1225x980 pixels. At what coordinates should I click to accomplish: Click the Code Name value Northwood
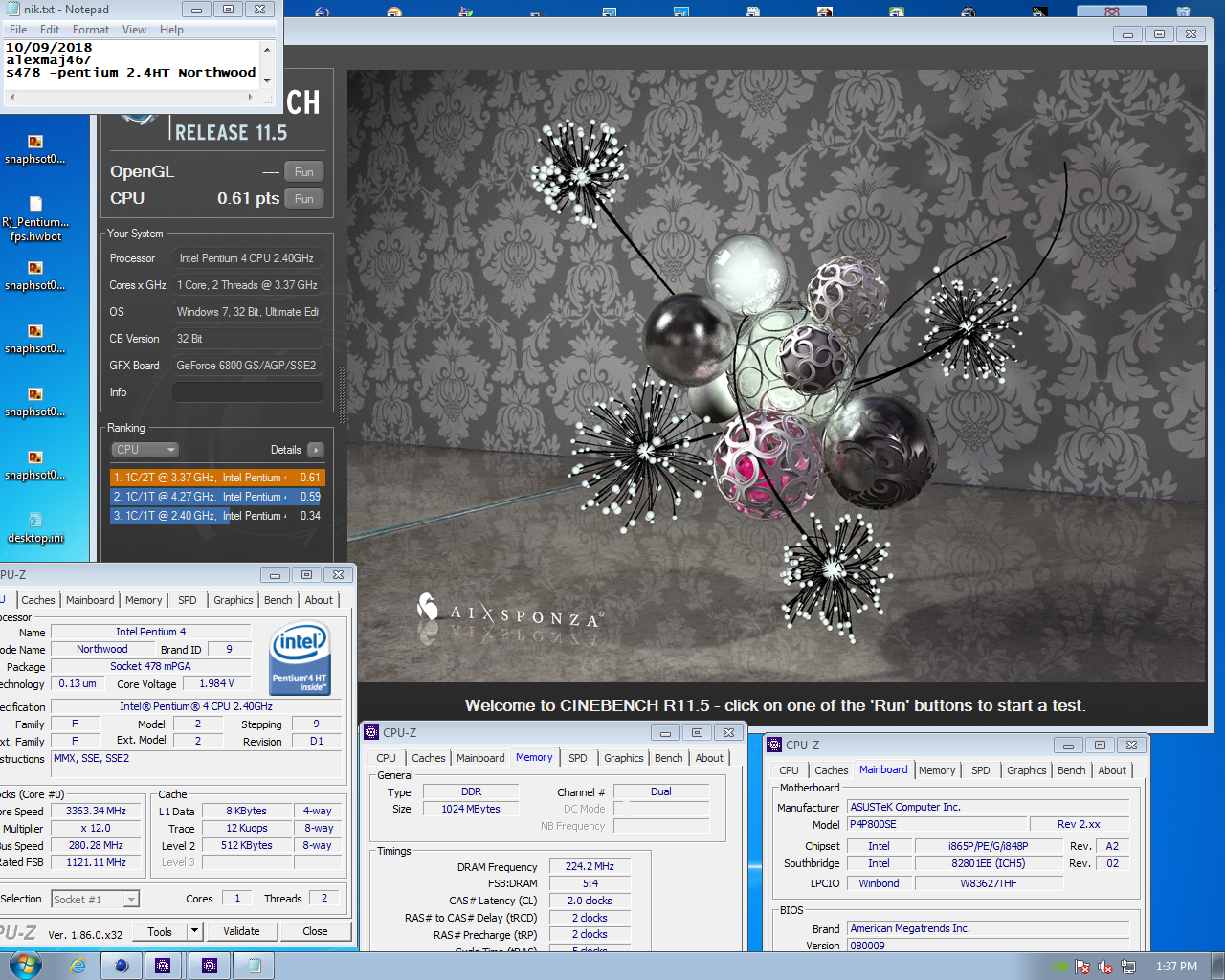pyautogui.click(x=102, y=649)
